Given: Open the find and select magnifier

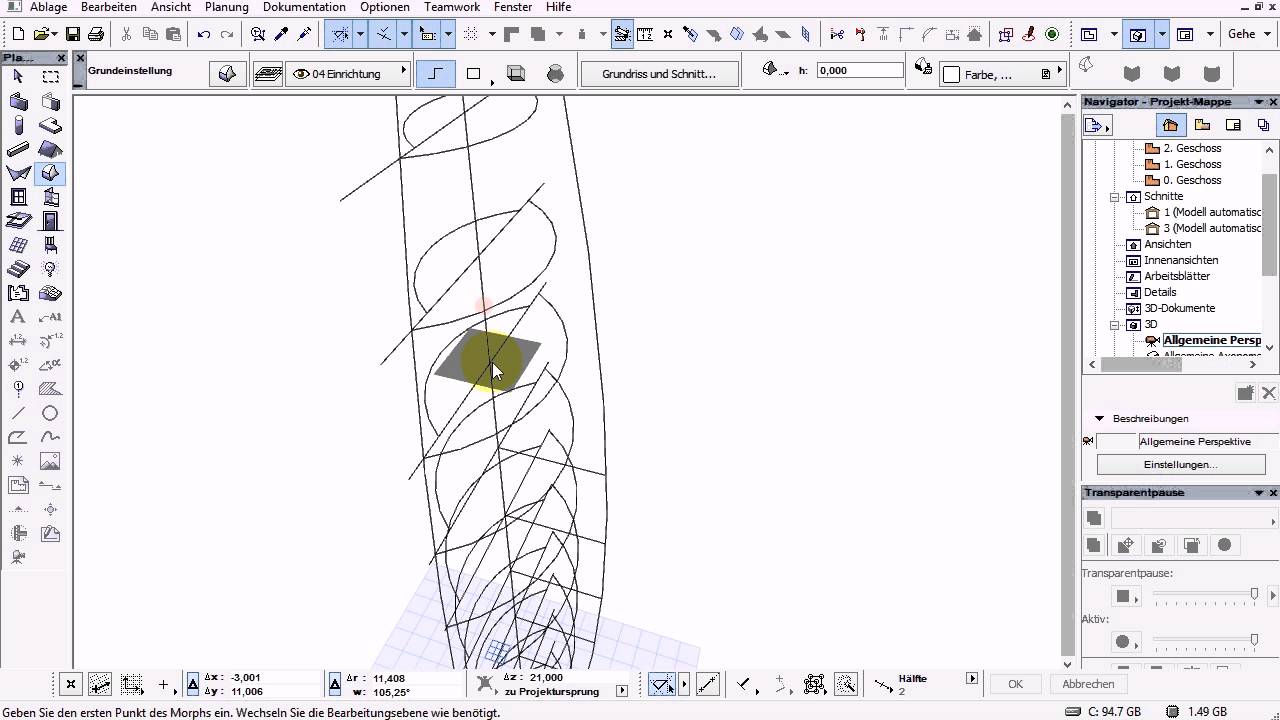Looking at the screenshot, I should click(x=258, y=34).
